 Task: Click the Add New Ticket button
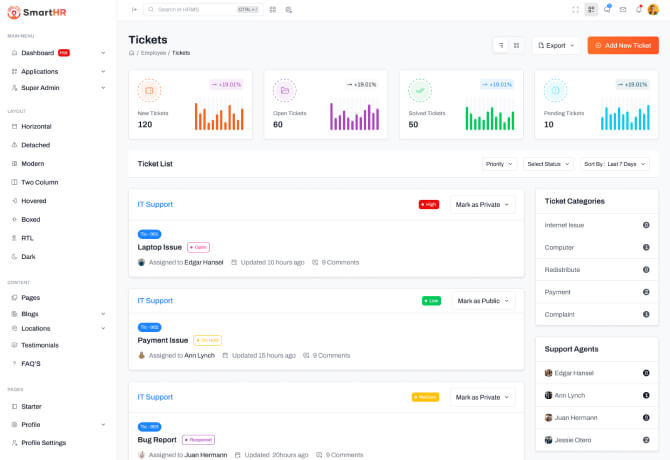(622, 45)
